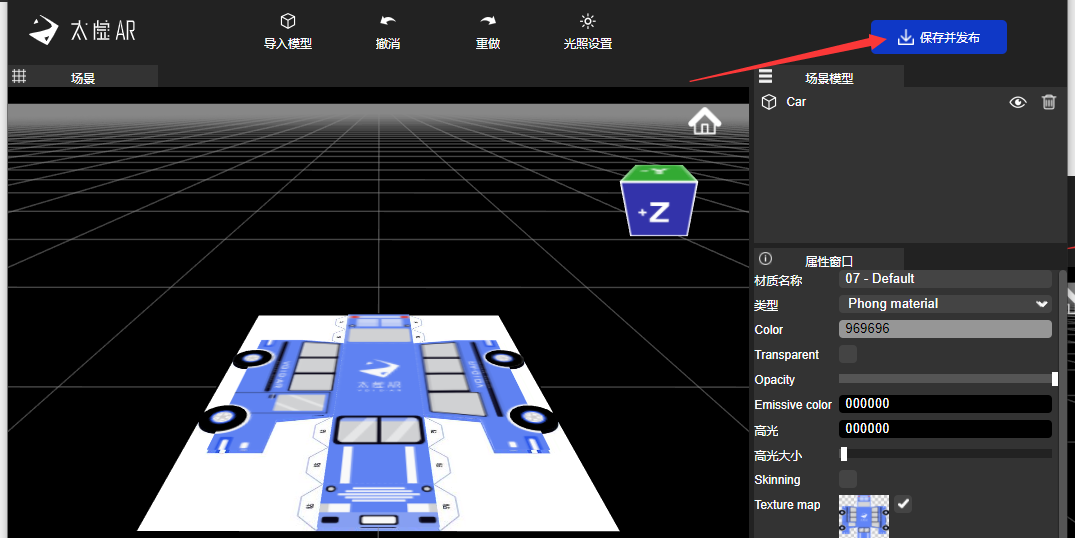The width and height of the screenshot is (1075, 538).
Task: Select the 场景 tab
Action: 83,77
